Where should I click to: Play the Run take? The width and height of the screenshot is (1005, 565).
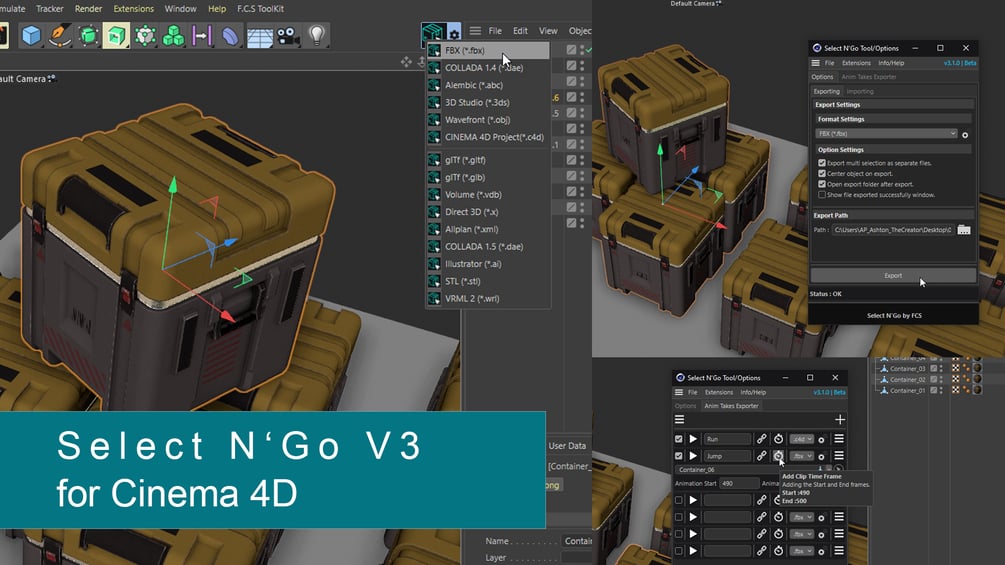(x=693, y=439)
